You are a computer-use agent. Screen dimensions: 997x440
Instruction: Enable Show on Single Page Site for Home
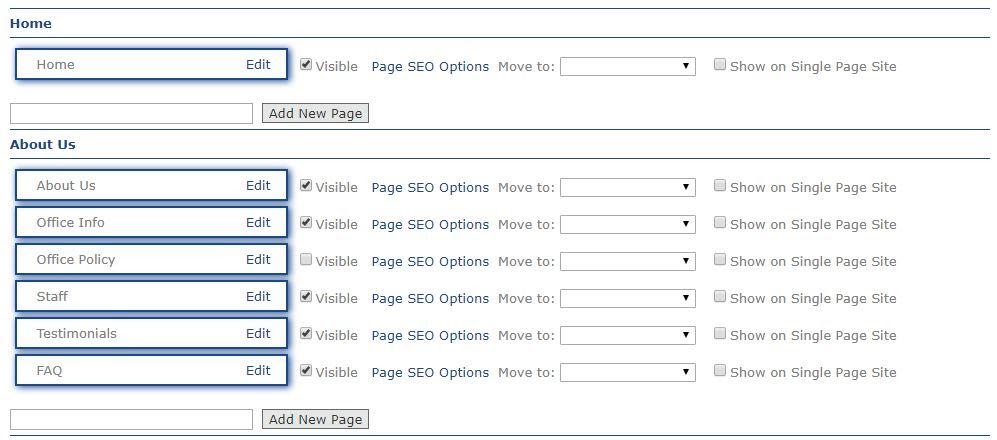[720, 65]
